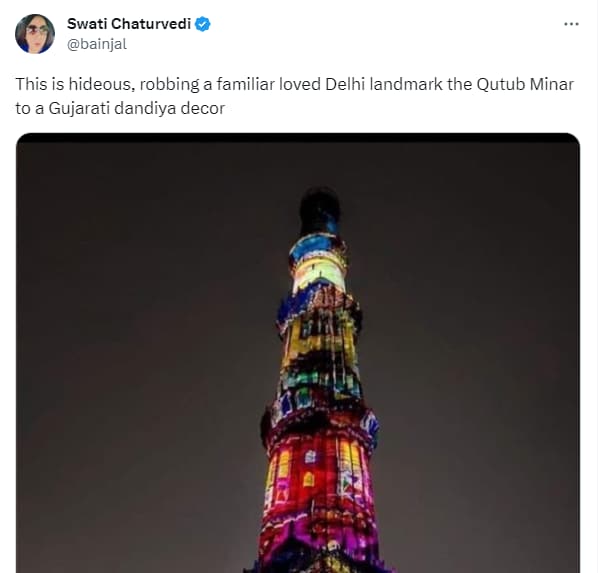Click the words 'This is hideous'
The image size is (598, 573).
75,84
